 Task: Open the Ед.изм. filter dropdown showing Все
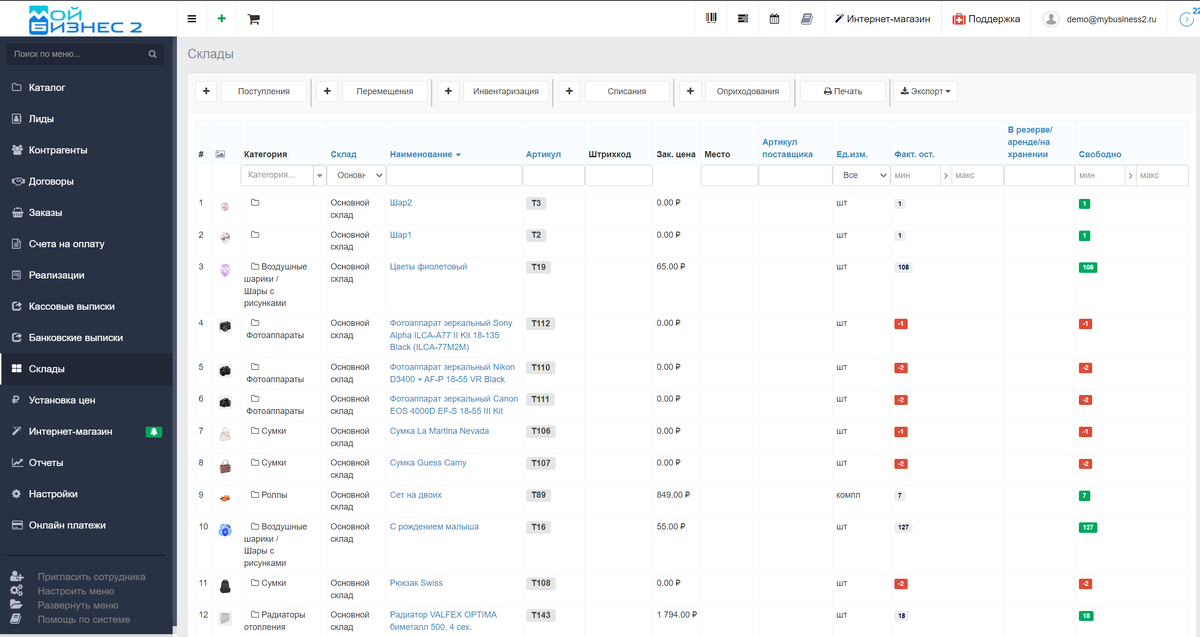(x=861, y=175)
